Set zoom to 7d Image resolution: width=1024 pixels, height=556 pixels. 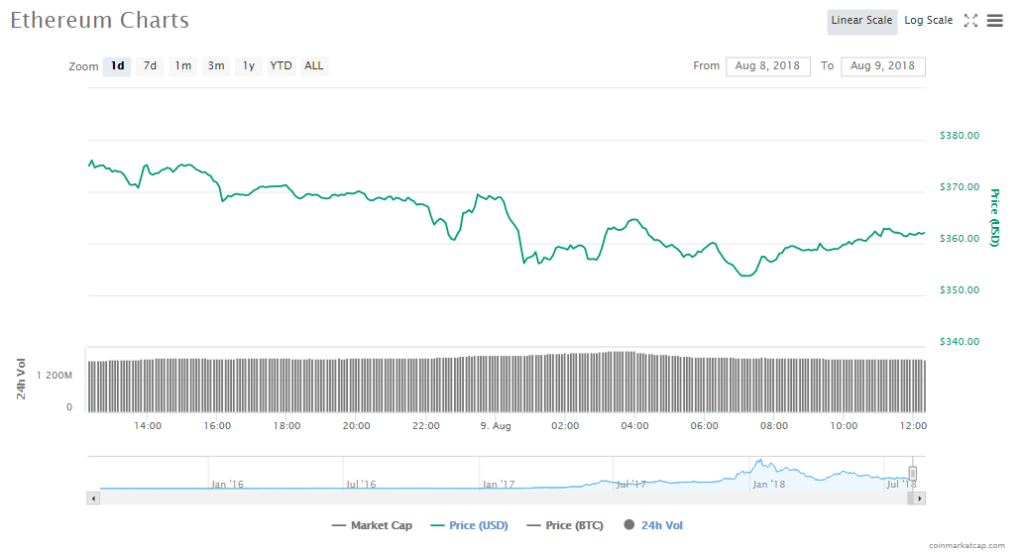pyautogui.click(x=150, y=66)
